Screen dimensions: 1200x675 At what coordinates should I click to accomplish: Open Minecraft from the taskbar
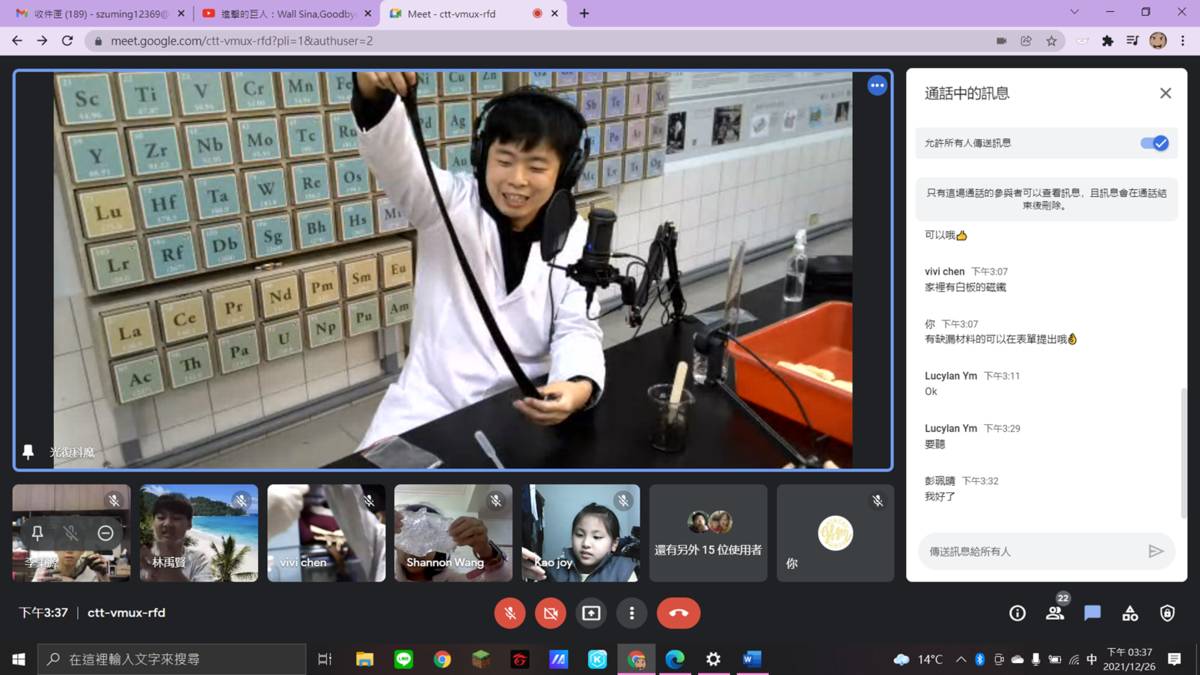coord(481,659)
